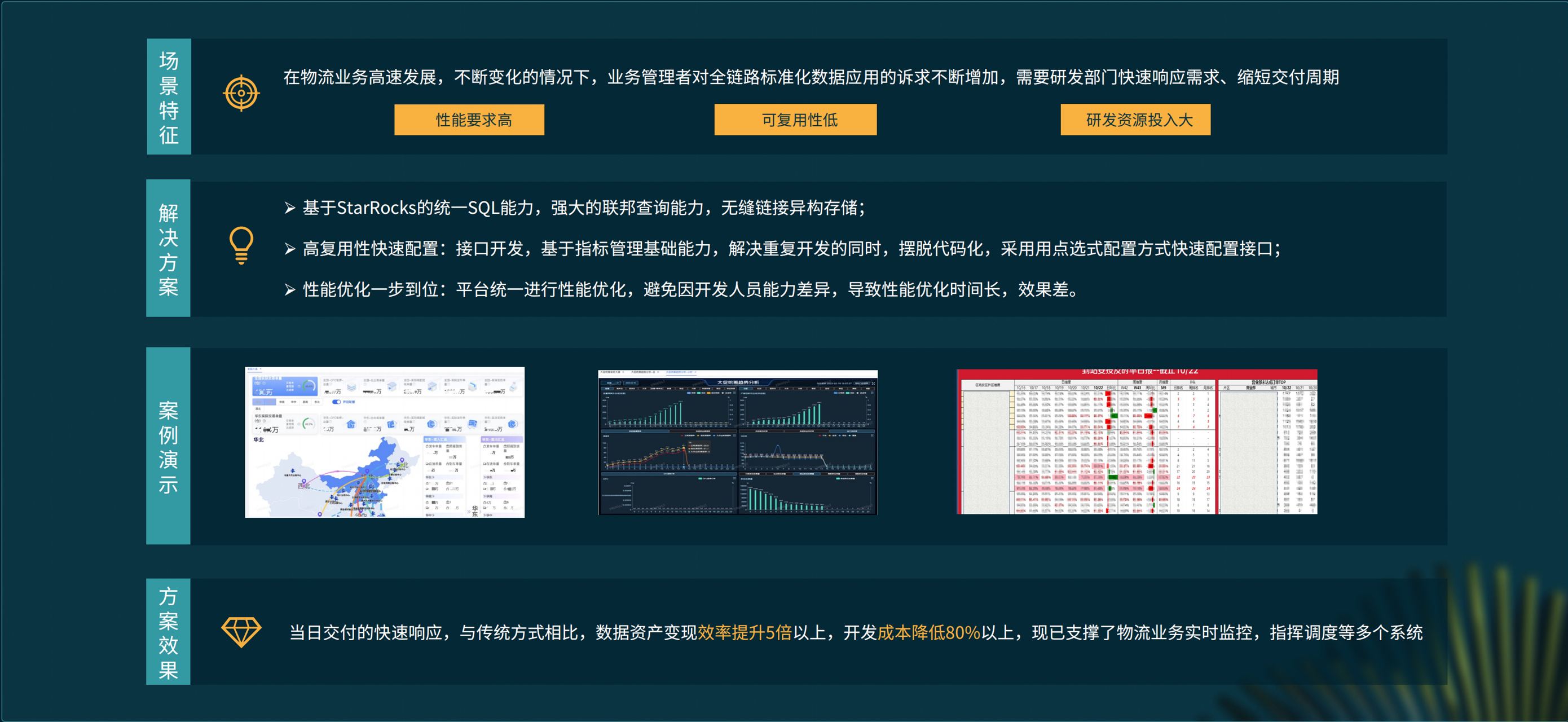Click the orange diamond icon beside 方案效果
The height and width of the screenshot is (722, 1568).
pos(241,632)
